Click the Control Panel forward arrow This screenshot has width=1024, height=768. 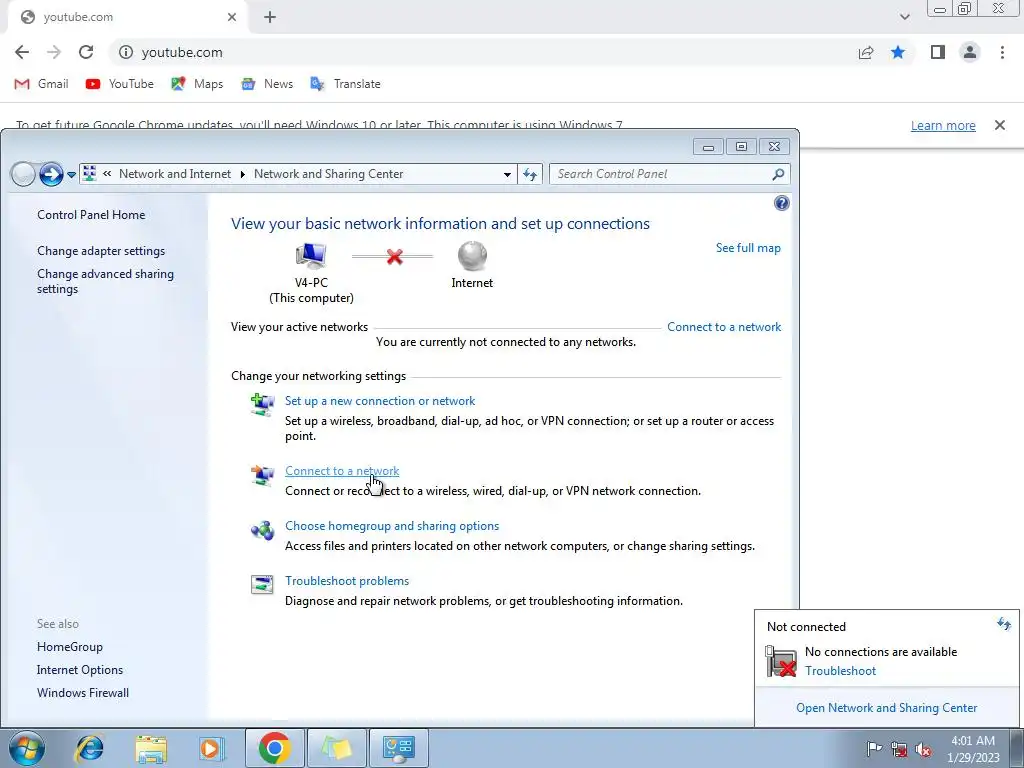51,174
